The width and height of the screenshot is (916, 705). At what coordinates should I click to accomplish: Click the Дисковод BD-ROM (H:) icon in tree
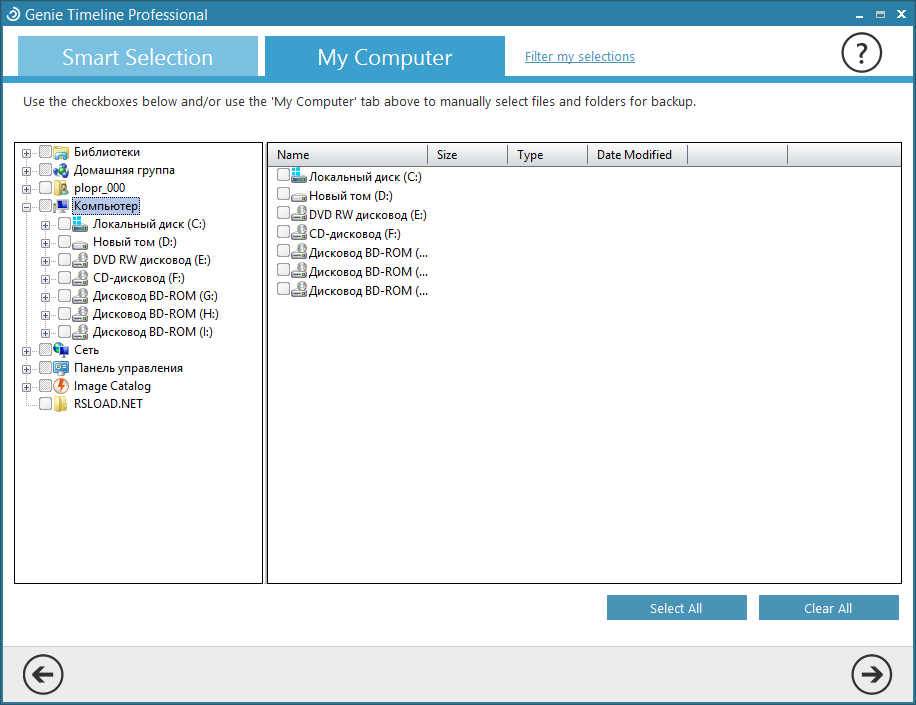tap(80, 314)
